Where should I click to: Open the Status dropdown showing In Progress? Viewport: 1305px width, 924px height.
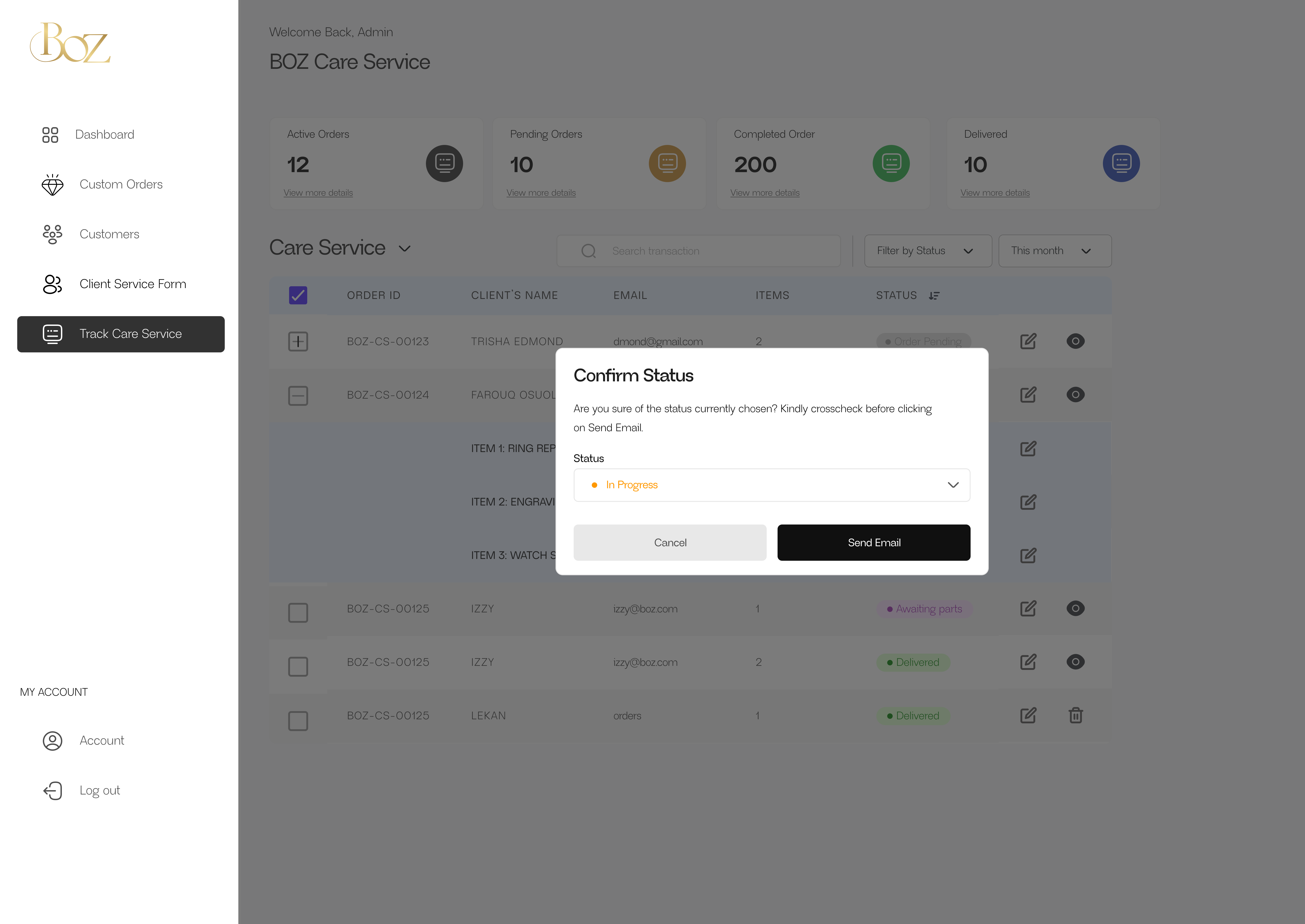tap(771, 485)
